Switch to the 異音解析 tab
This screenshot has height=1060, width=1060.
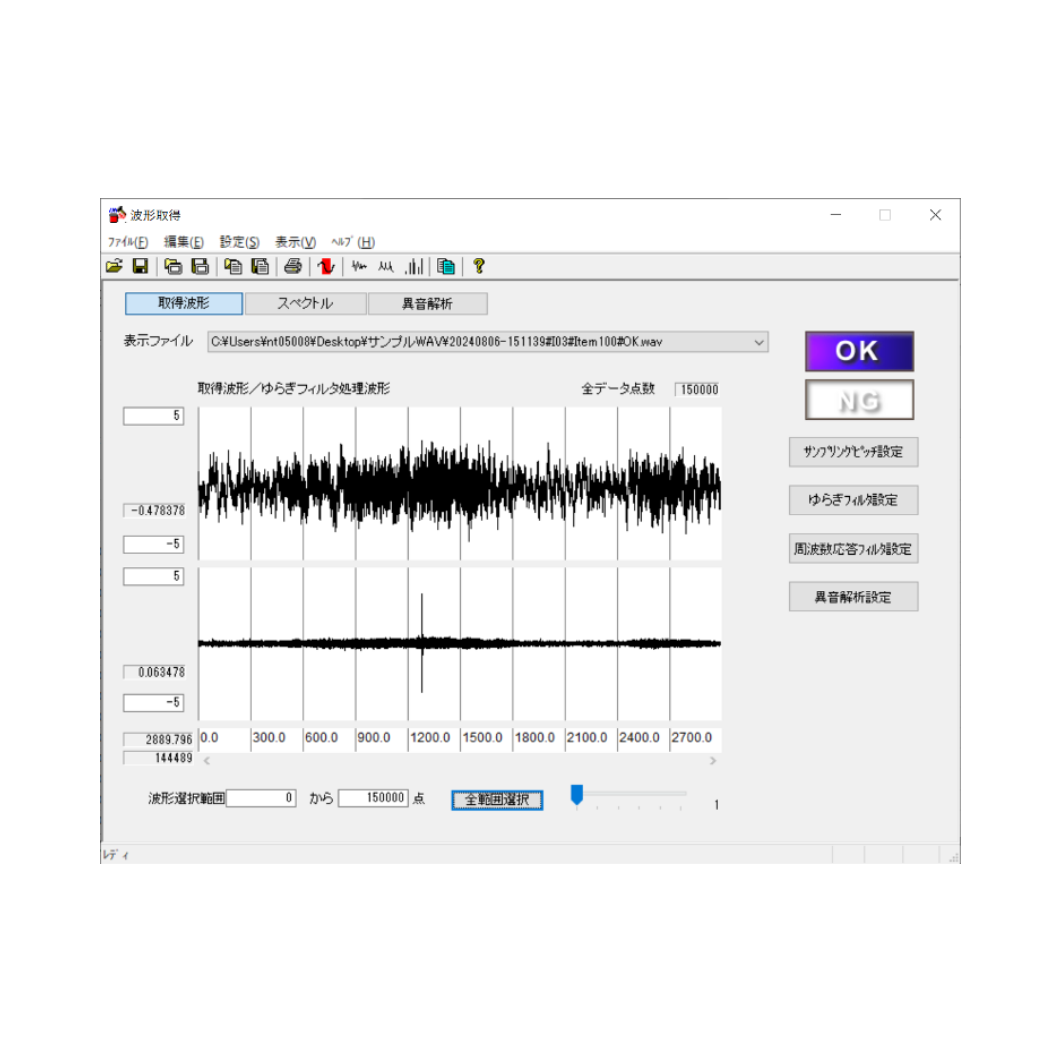pyautogui.click(x=427, y=303)
